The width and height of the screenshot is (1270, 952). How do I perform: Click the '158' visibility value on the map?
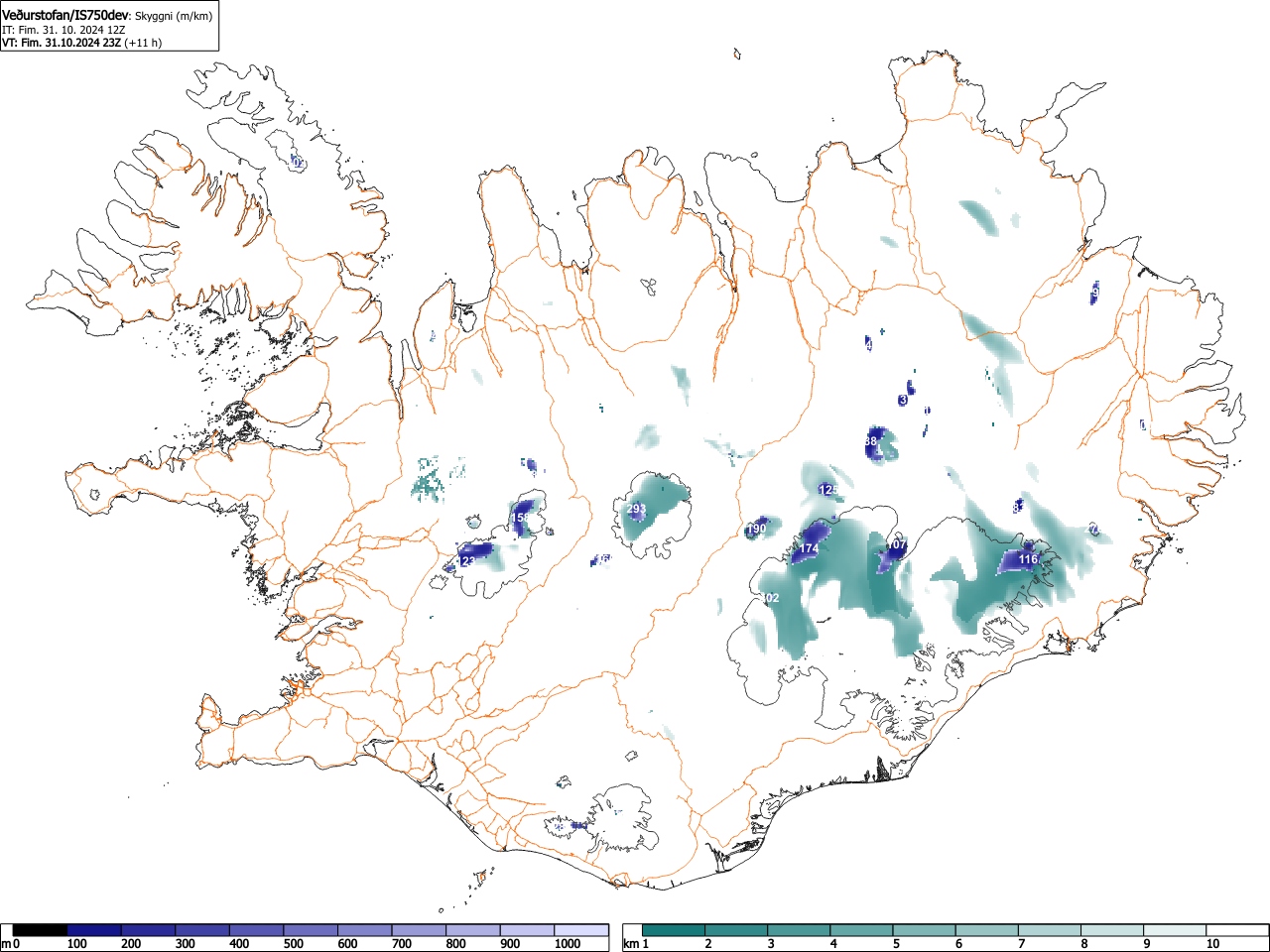[x=521, y=518]
